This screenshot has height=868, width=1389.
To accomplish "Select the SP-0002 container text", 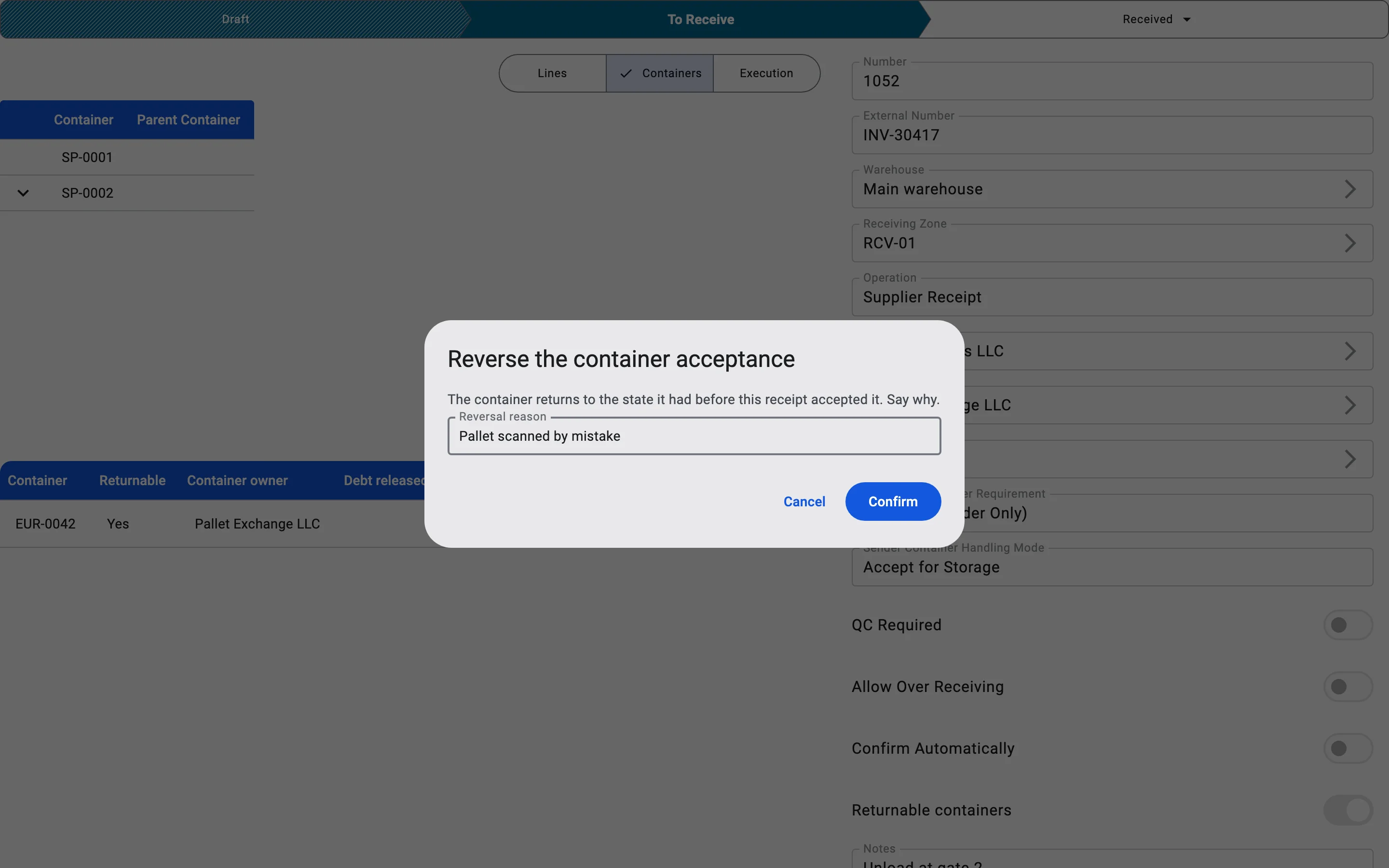I will click(87, 193).
